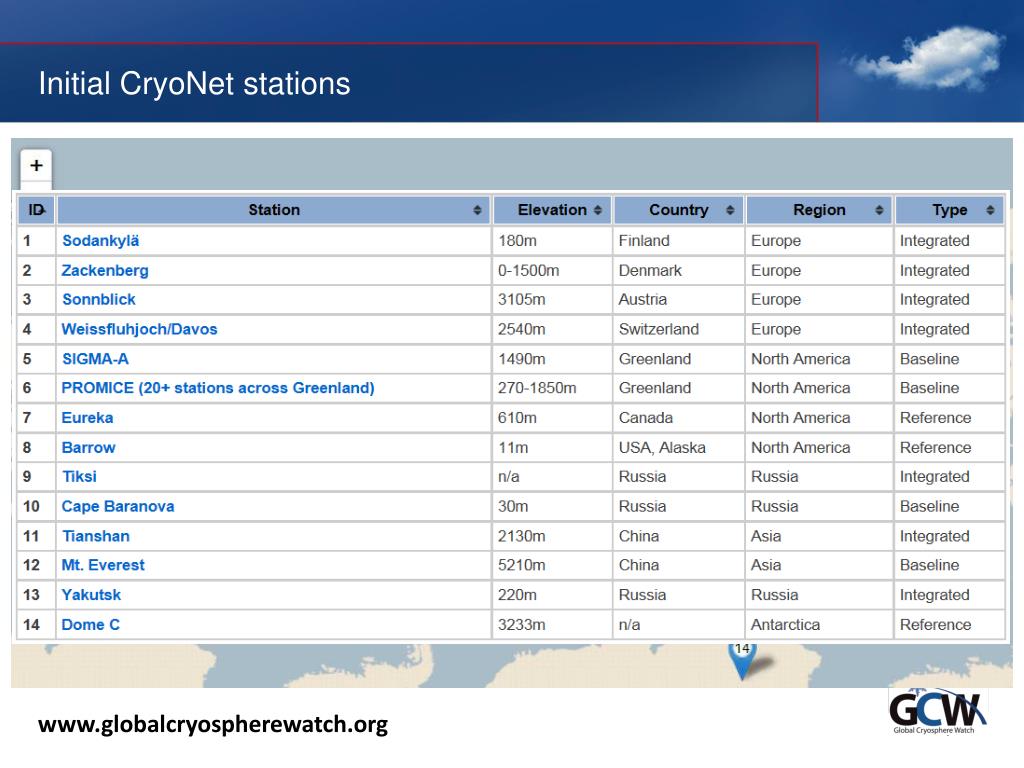Screen dimensions: 1024x768
Task: Open the PROMICE stations across Greenland link
Action: pos(217,388)
